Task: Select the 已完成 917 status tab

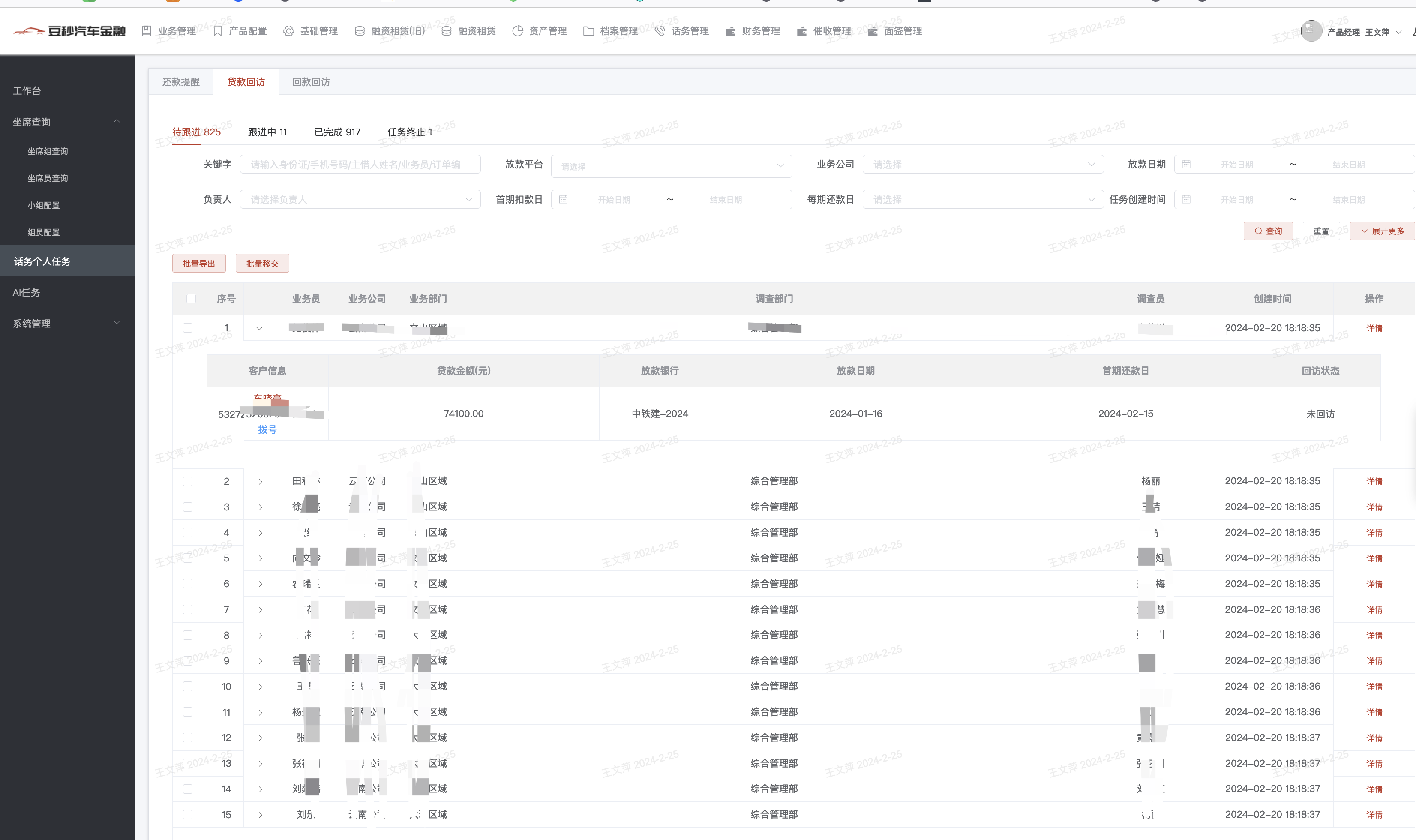Action: (337, 132)
